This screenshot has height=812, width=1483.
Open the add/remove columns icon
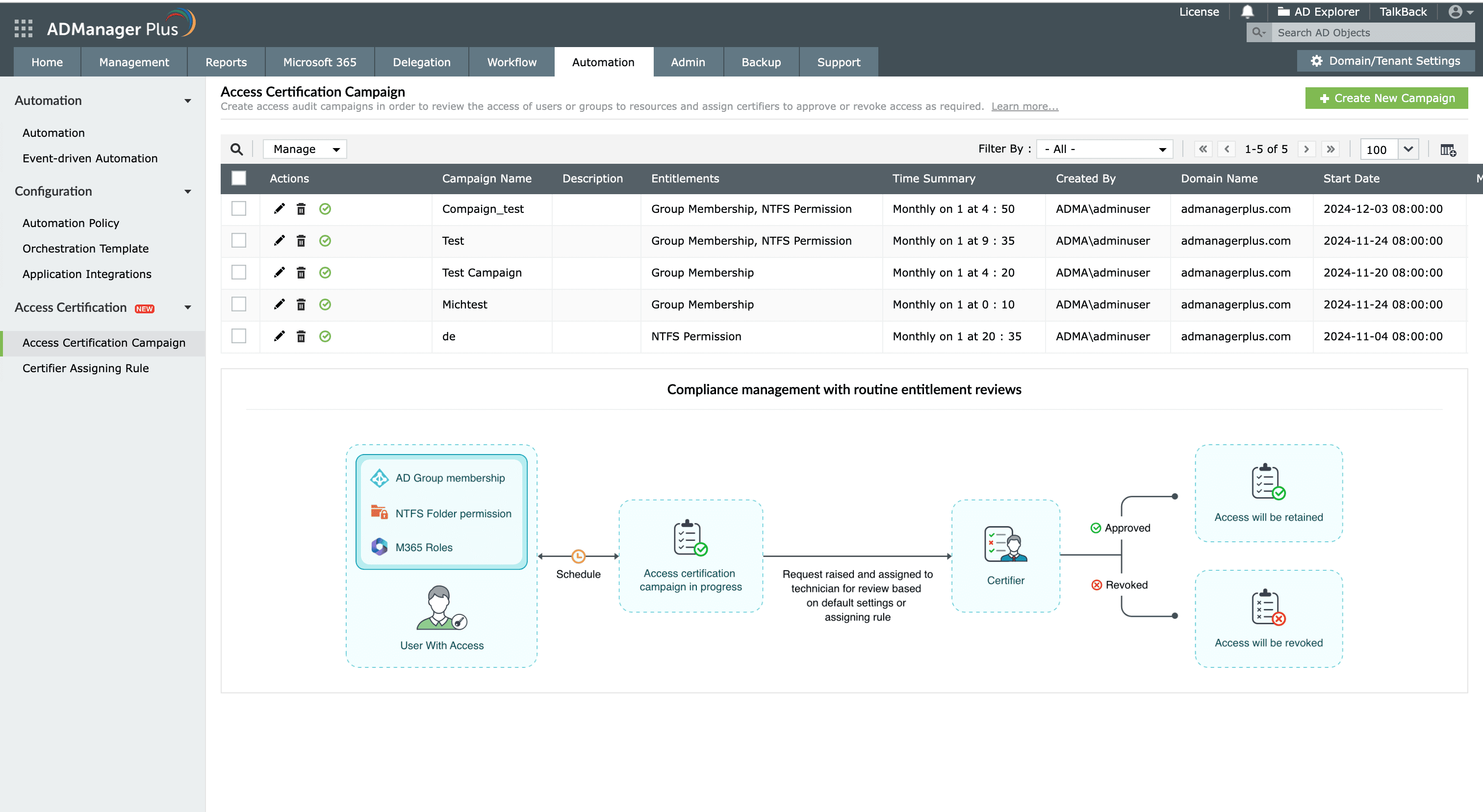[x=1448, y=150]
